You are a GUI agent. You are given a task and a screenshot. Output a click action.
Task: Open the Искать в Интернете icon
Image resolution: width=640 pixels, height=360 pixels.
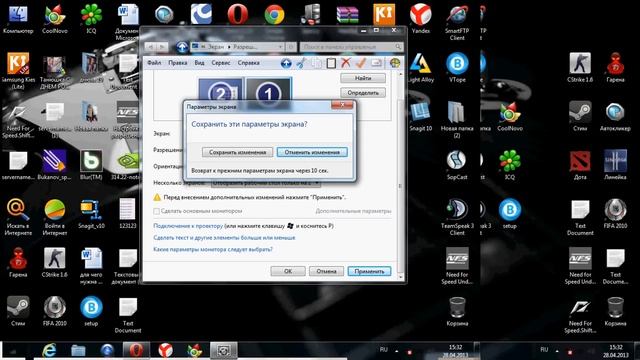click(x=18, y=217)
